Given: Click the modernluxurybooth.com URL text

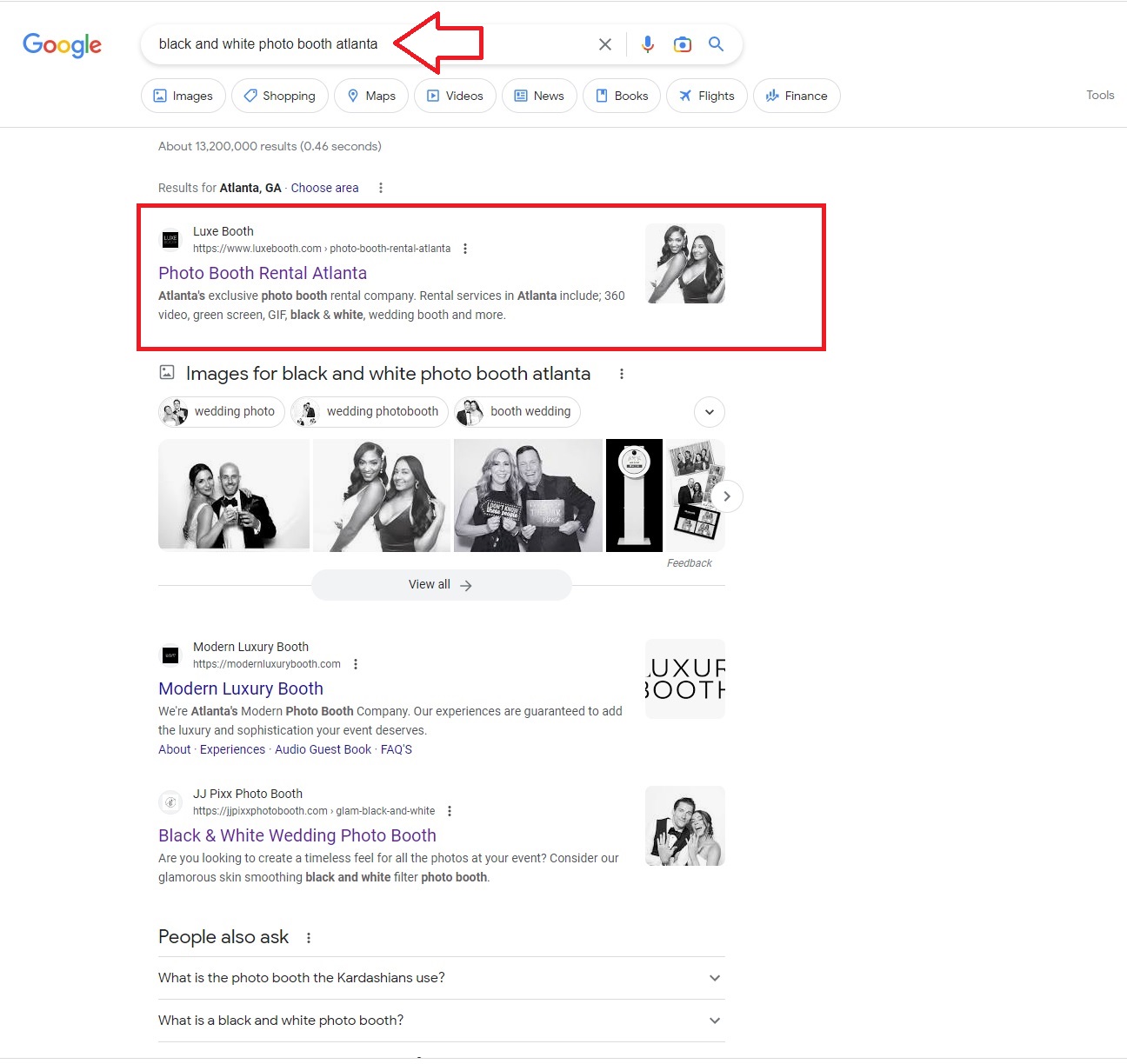Looking at the screenshot, I should pos(267,664).
